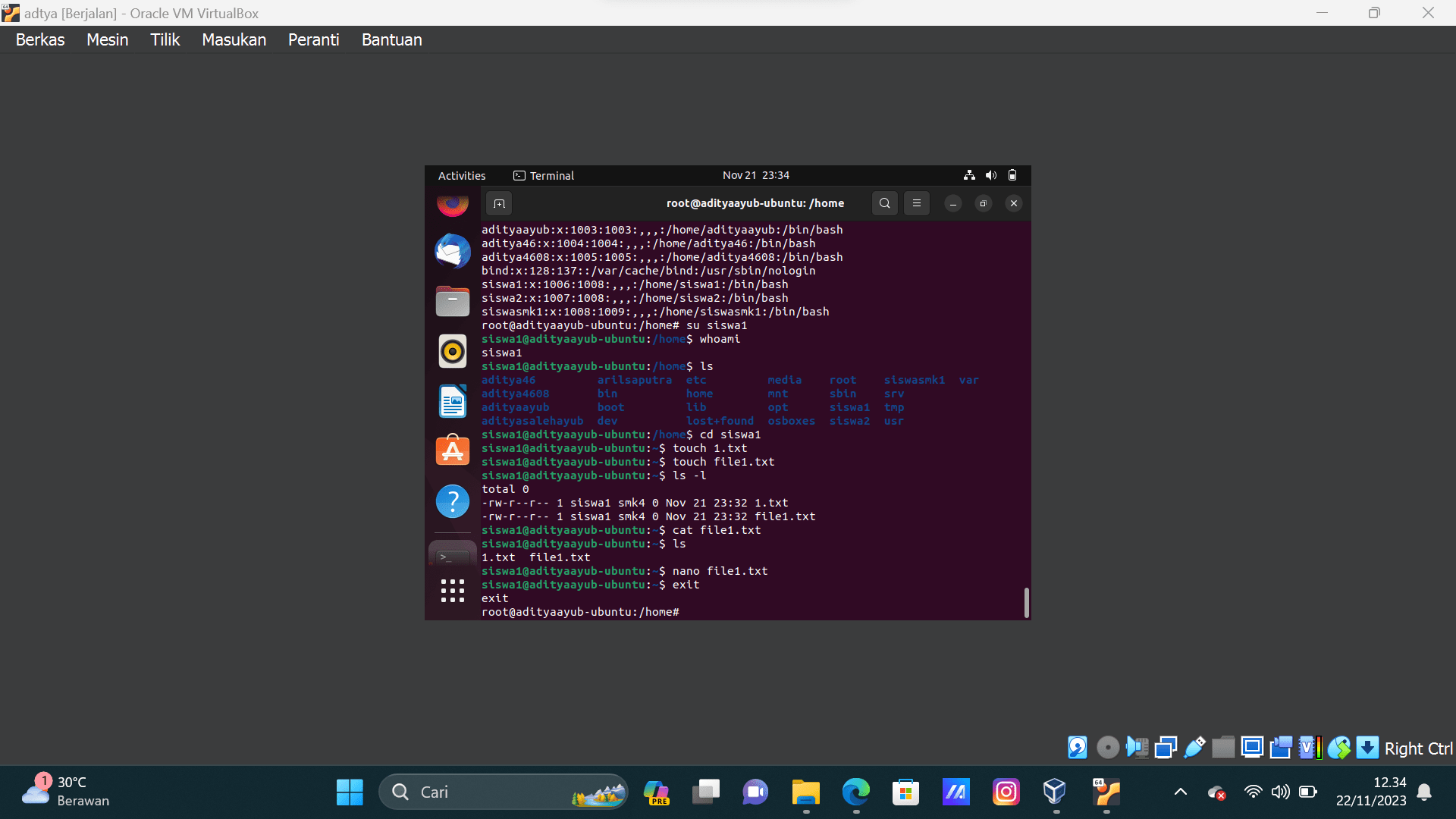Open Ubuntu Software from the dock
Screen dimensions: 1456x819
coord(453,450)
